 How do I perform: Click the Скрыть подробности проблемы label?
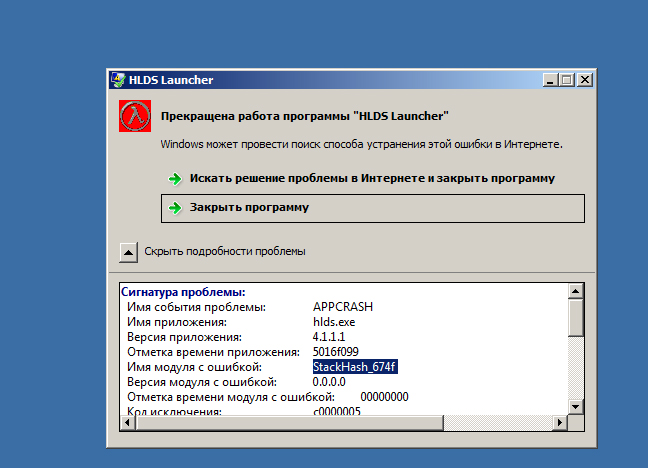click(x=225, y=251)
